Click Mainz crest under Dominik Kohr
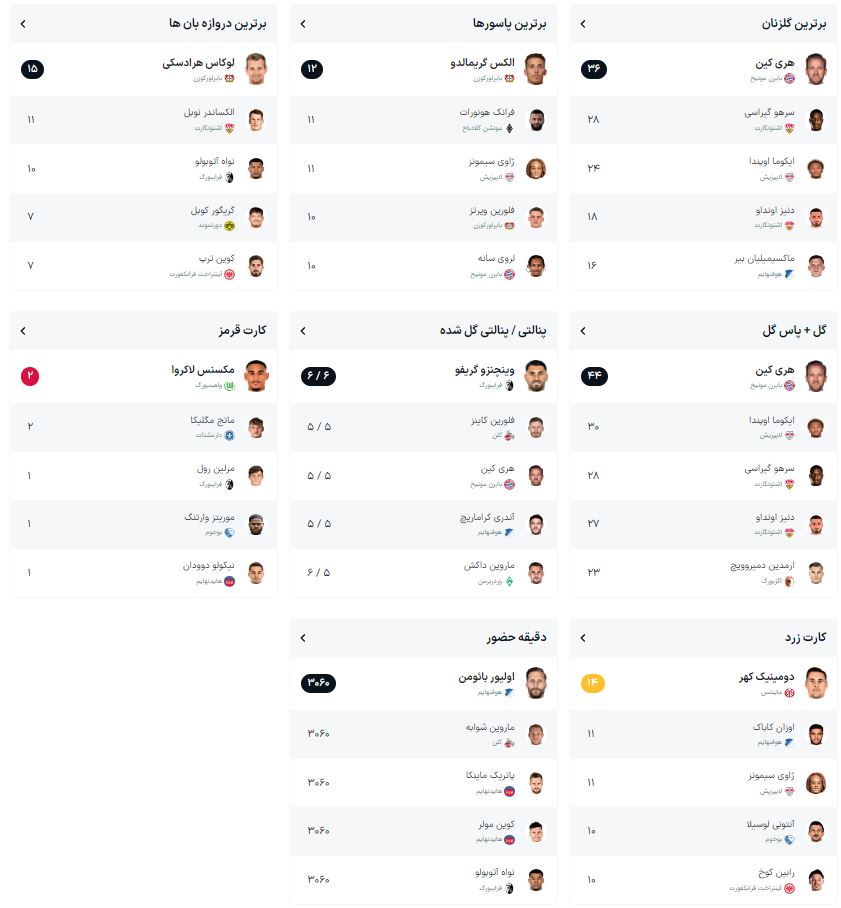Image resolution: width=841 pixels, height=908 pixels. 789,693
